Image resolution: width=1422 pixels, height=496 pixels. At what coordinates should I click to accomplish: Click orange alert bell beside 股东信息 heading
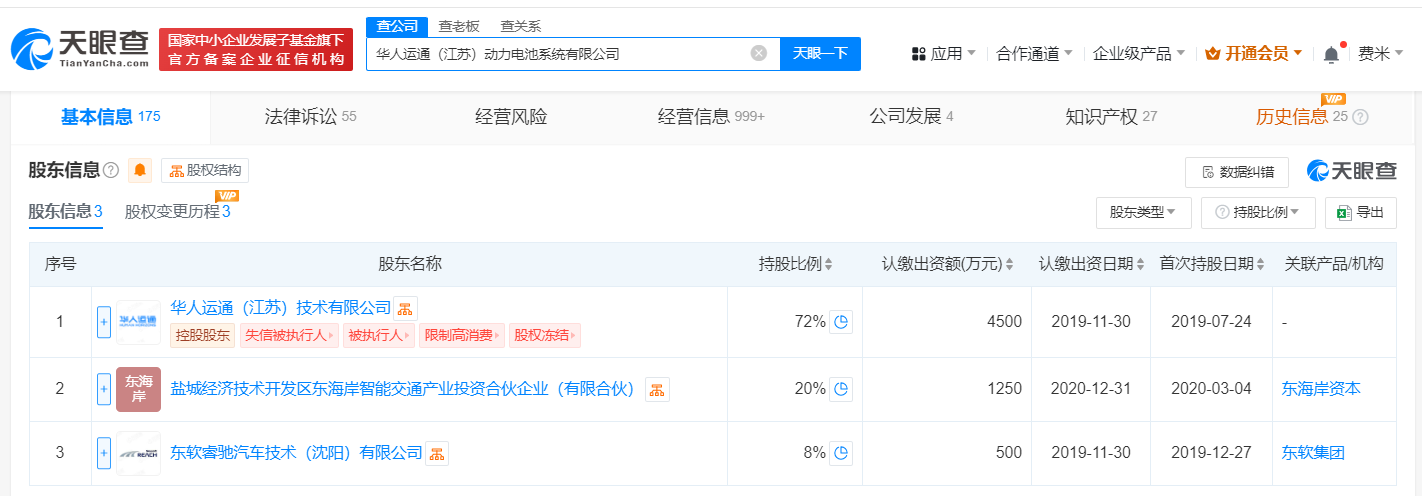(140, 171)
